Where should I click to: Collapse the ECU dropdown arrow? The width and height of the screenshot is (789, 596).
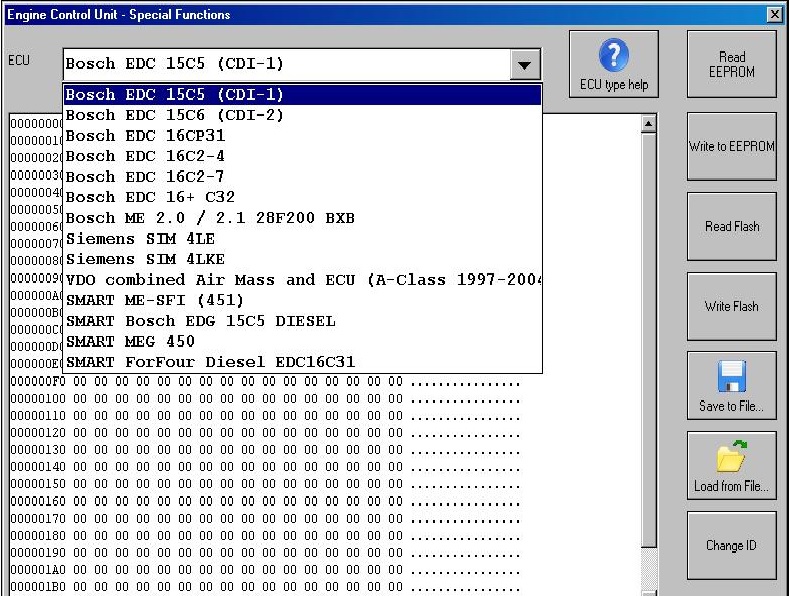(524, 64)
